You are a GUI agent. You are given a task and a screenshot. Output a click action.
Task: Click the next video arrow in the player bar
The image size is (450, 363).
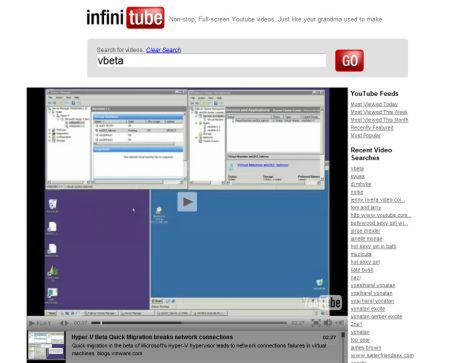click(x=66, y=323)
